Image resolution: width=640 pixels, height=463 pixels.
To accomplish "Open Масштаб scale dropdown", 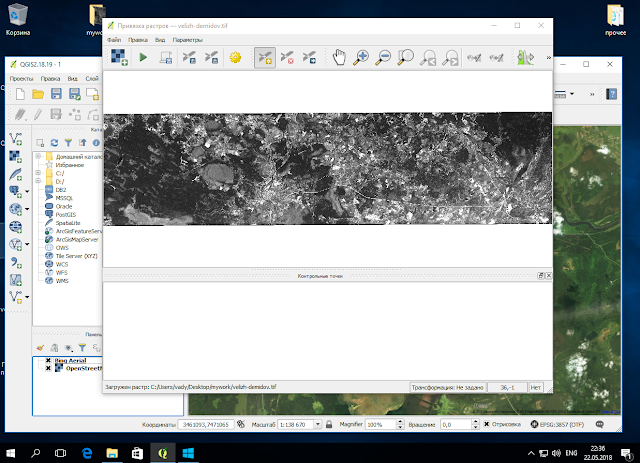I will [318, 424].
